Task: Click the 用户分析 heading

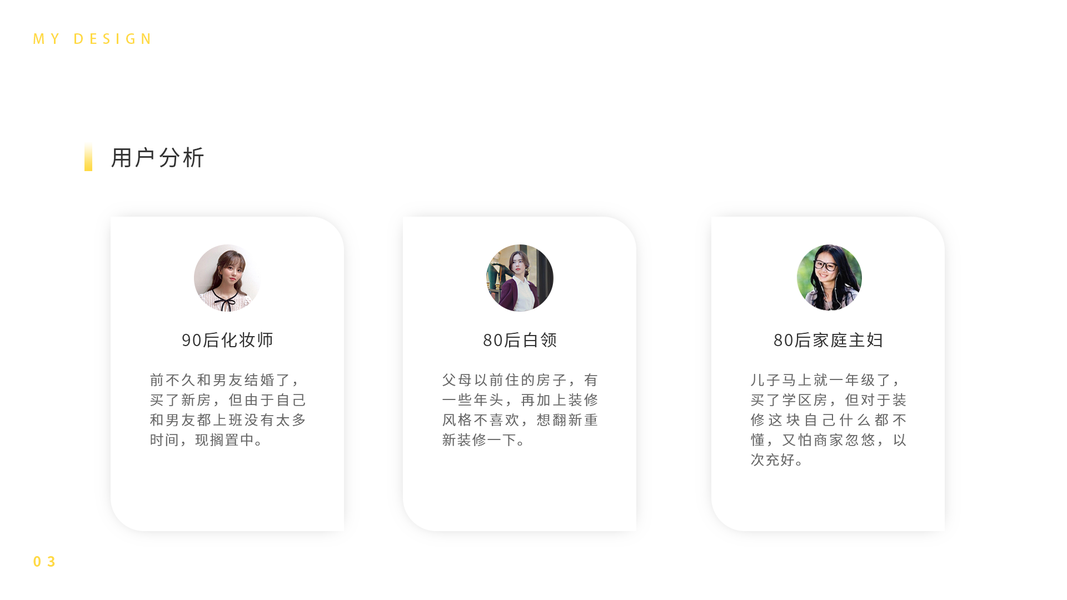Action: 157,158
